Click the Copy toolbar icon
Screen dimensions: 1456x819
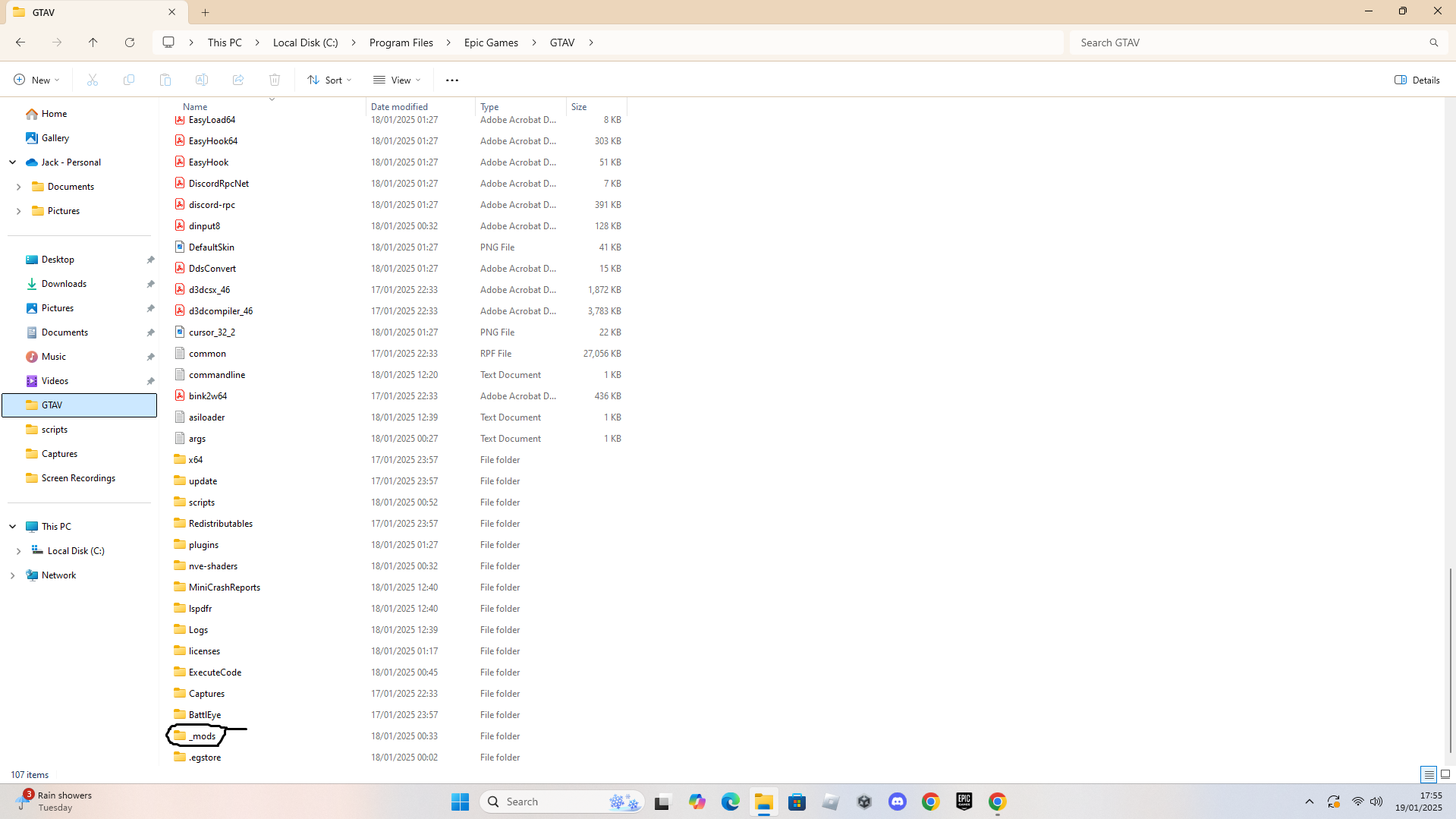click(129, 80)
